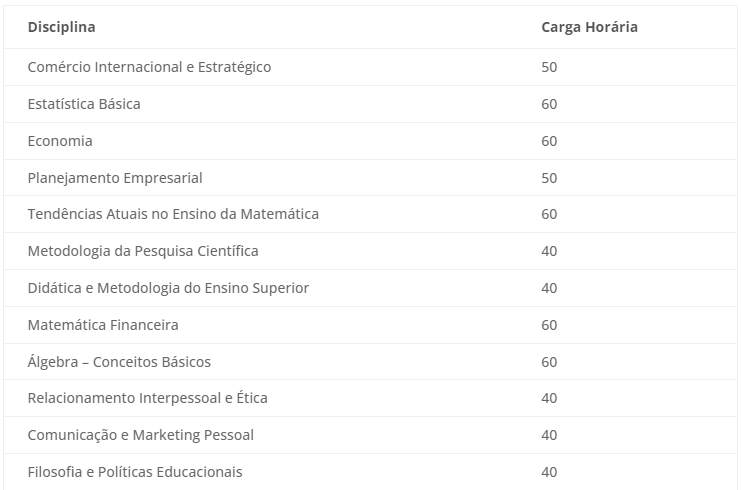Click the 40 hours value for Metodologia da Pesquisa
This screenshot has height=490, width=741.
[549, 251]
